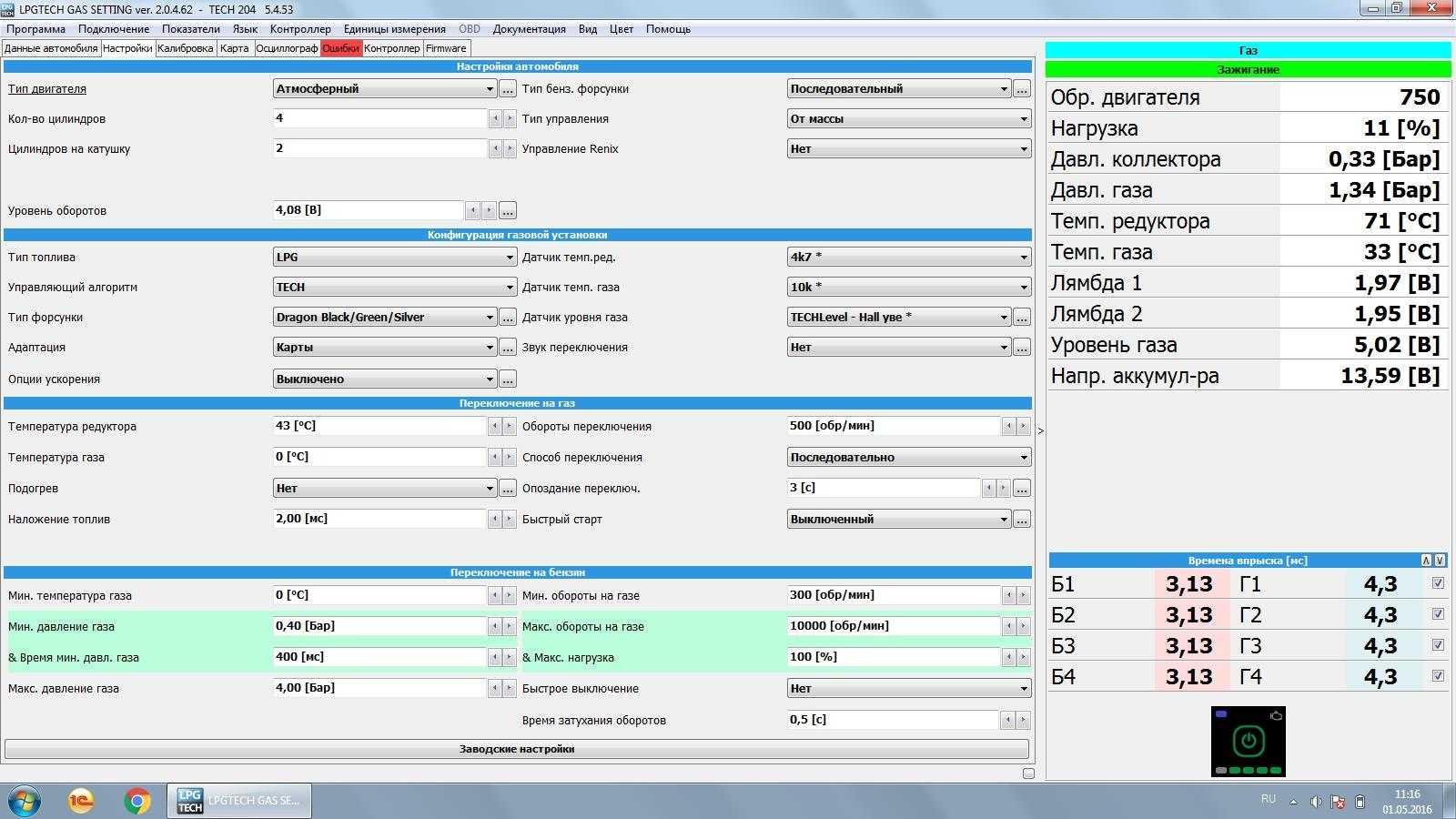Decrease cylinders per coil value
Viewport: 1456px width, 819px height.
[495, 148]
